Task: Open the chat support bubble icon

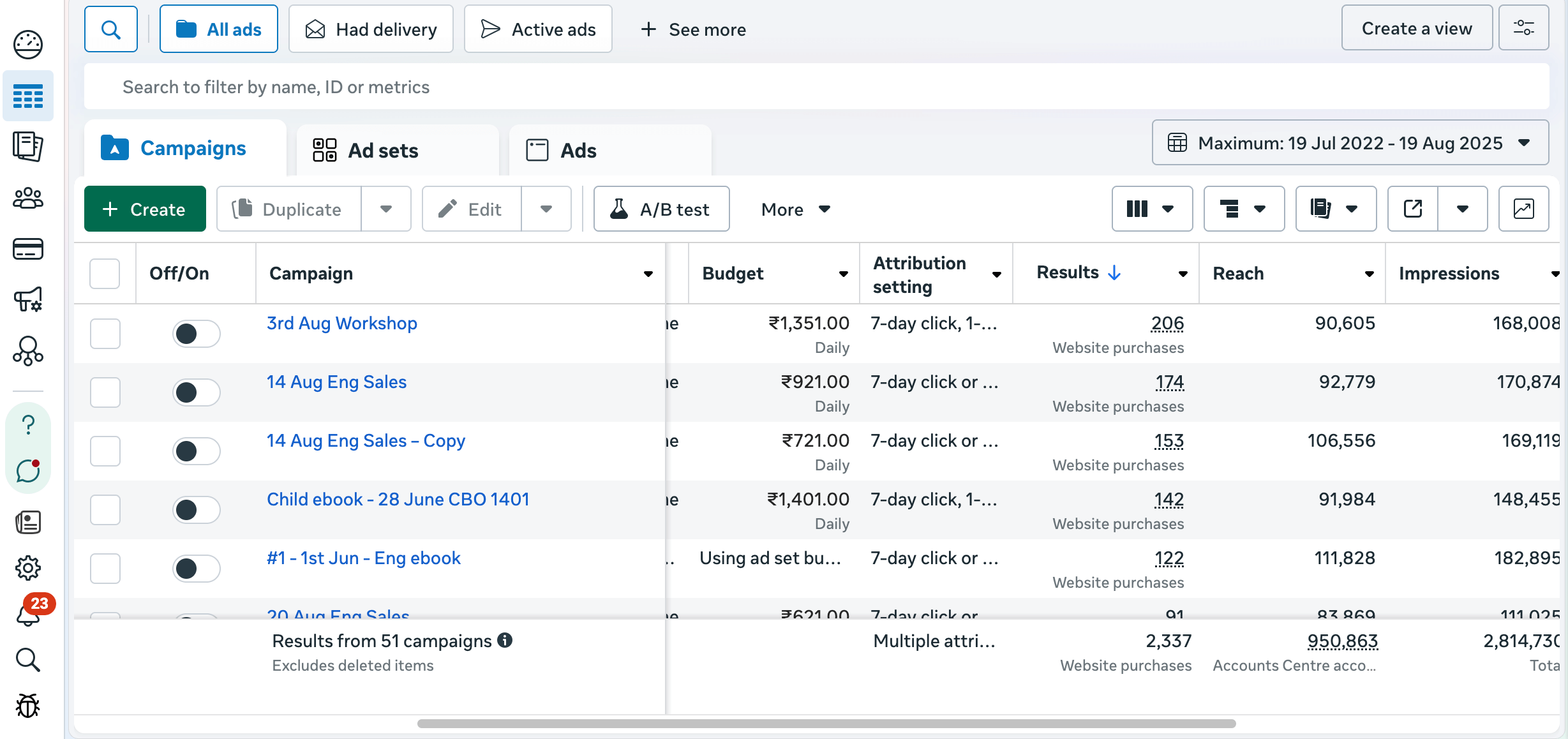Action: pyautogui.click(x=28, y=471)
